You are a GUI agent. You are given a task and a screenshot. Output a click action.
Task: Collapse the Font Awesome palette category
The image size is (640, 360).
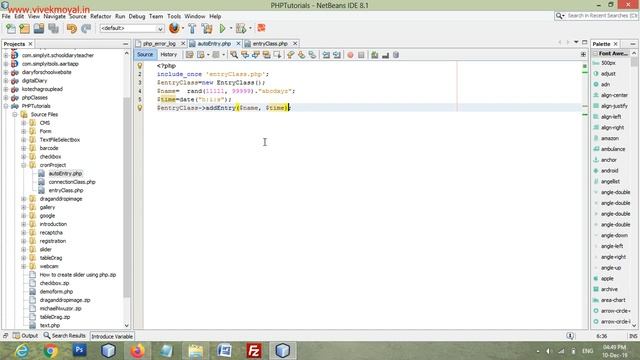(x=595, y=53)
